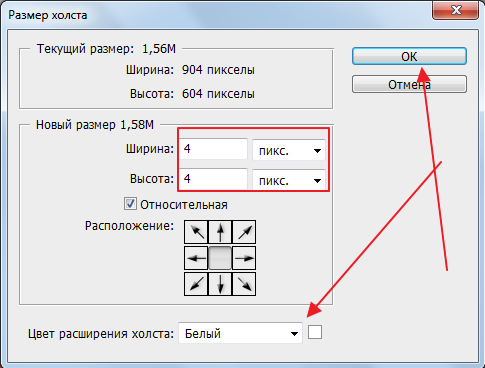Open the white canvas extension color swatch
Screen dimensions: 485x368
(315, 332)
